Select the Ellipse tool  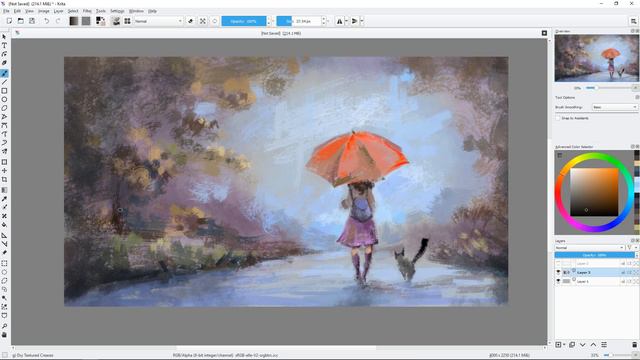click(4, 99)
